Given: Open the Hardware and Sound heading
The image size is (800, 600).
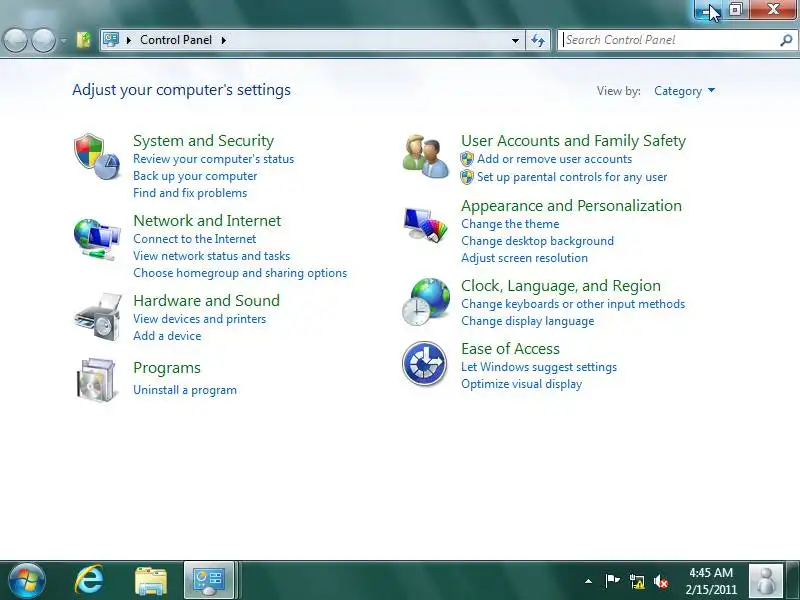Looking at the screenshot, I should point(206,300).
